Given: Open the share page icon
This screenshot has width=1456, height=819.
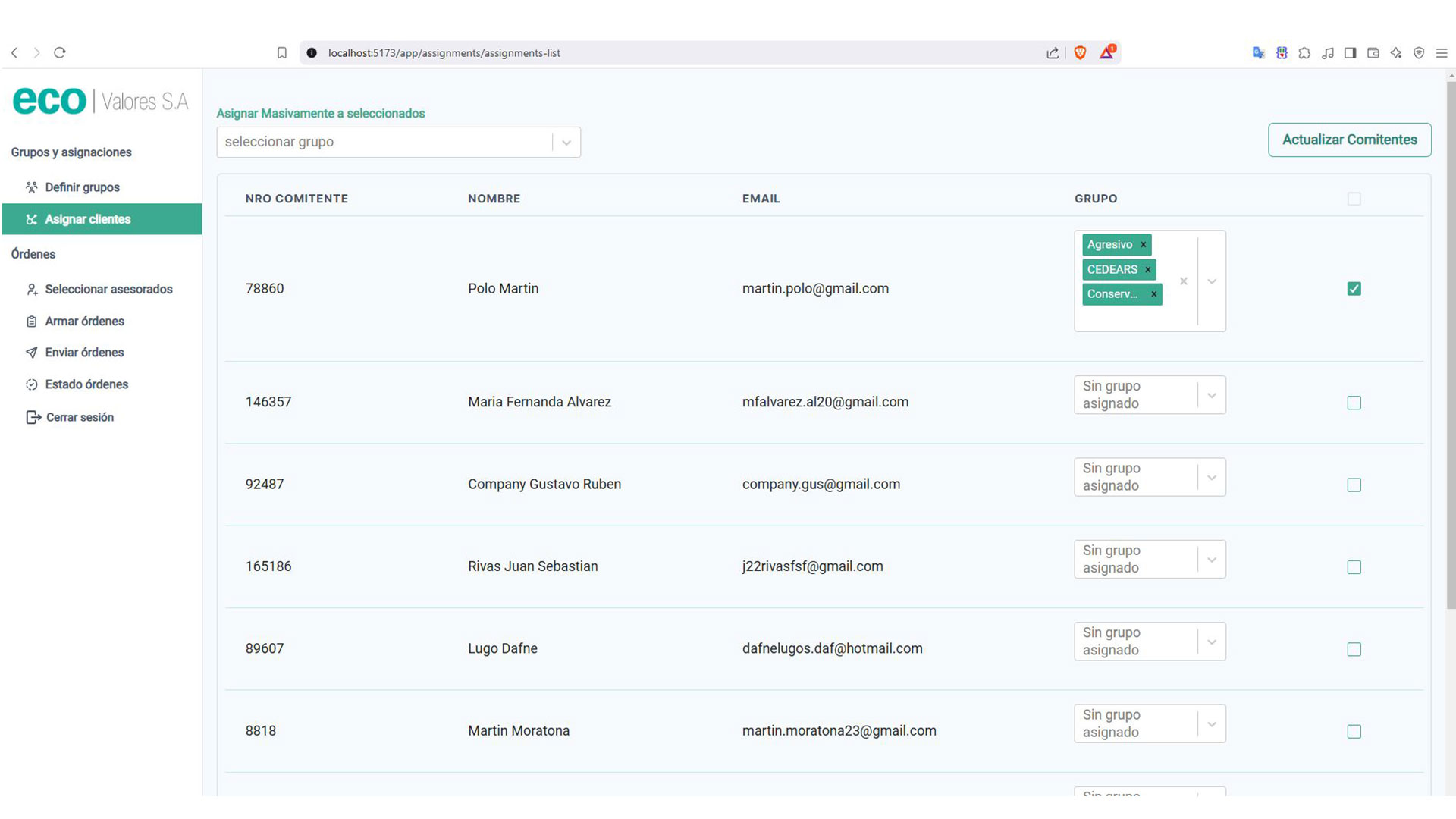Looking at the screenshot, I should tap(1053, 53).
